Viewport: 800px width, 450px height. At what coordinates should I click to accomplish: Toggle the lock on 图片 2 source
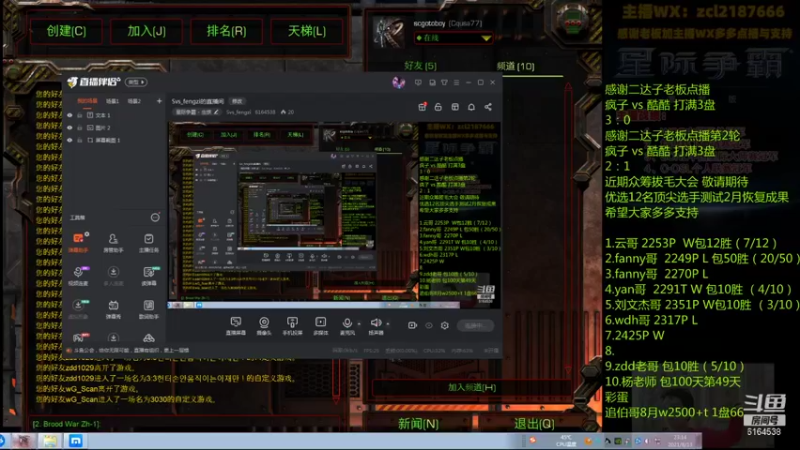[x=80, y=128]
